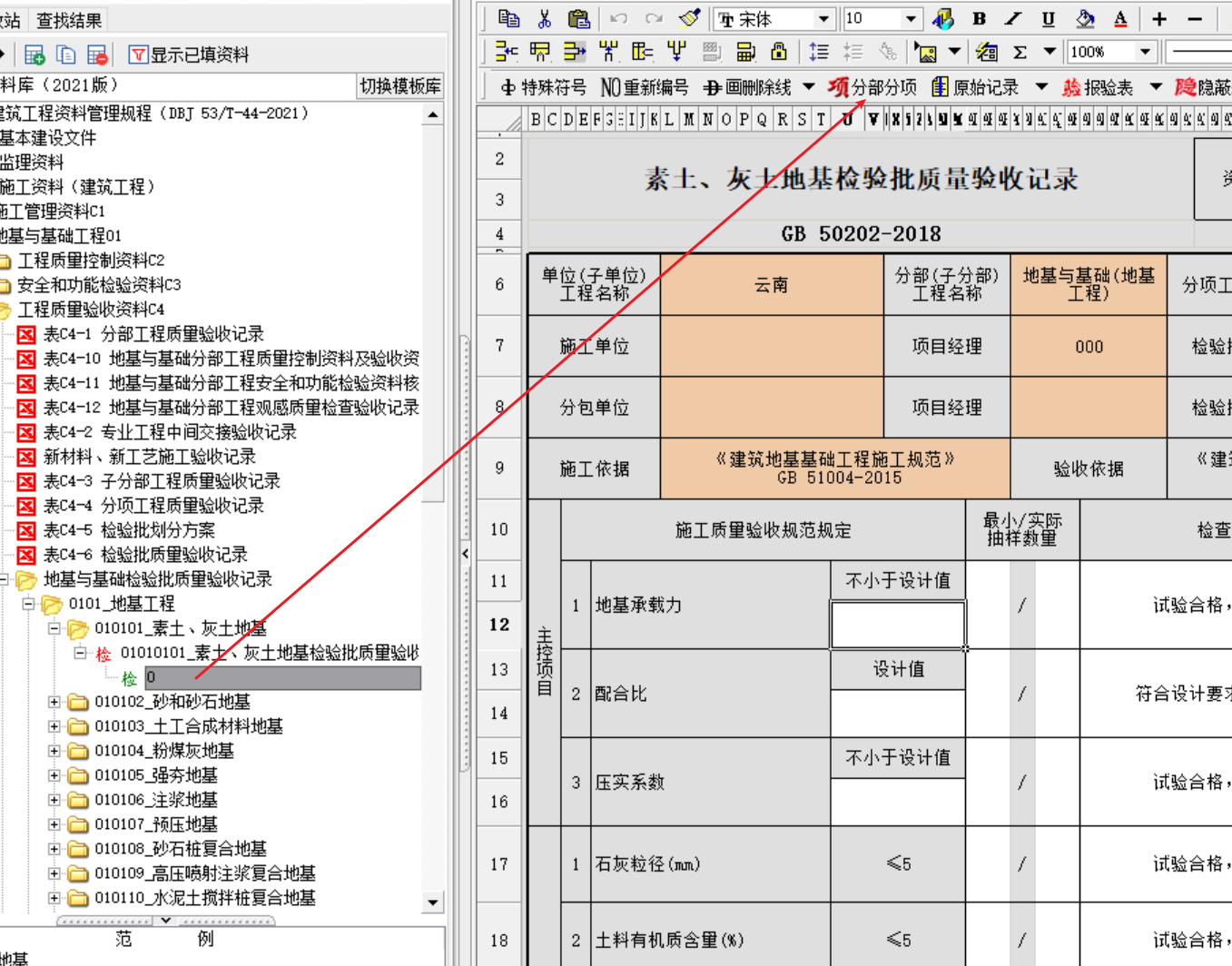This screenshot has width=1232, height=966.
Task: Click 原始记录 toolbar button
Action: tap(976, 87)
